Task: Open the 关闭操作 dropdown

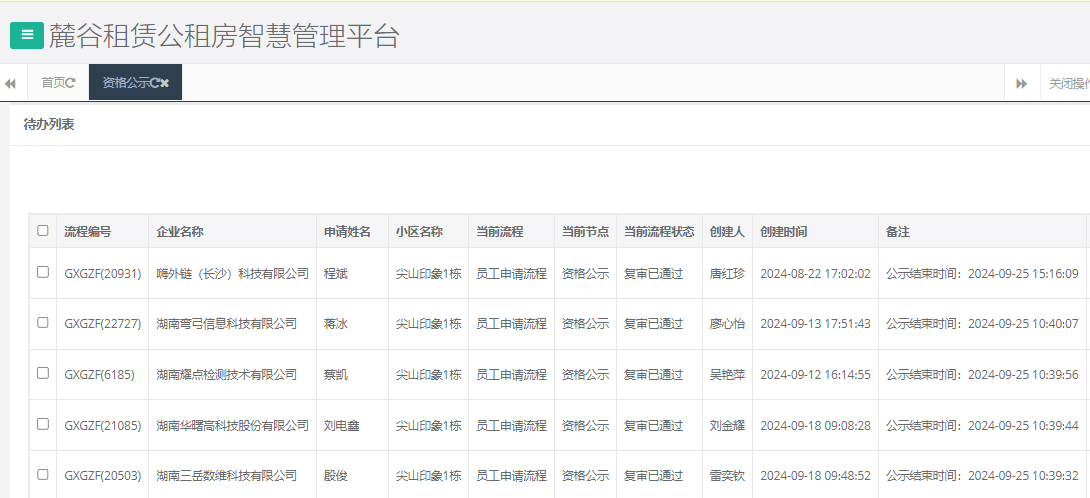Action: pyautogui.click(x=1067, y=83)
